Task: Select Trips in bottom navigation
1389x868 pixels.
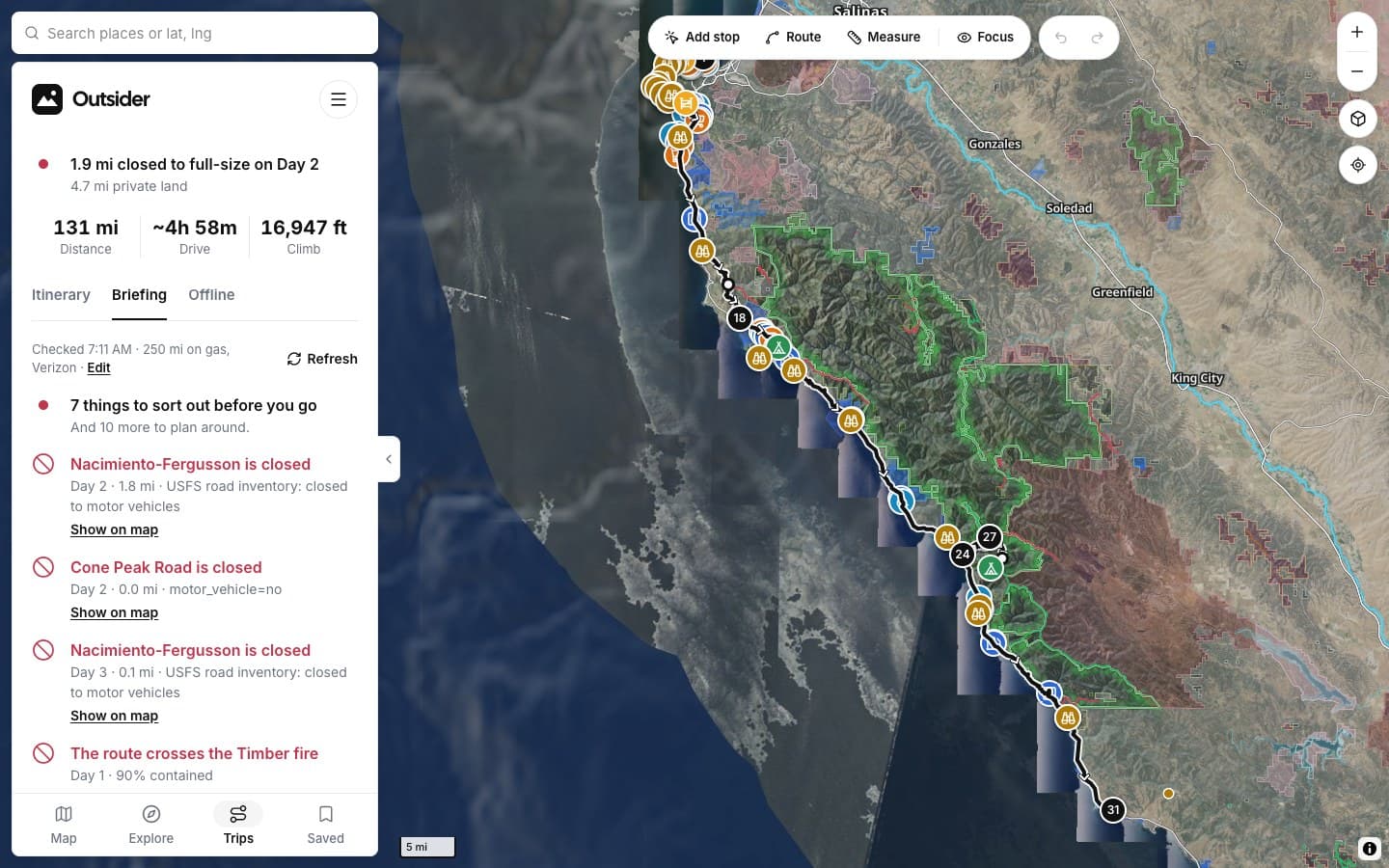Action: click(238, 825)
